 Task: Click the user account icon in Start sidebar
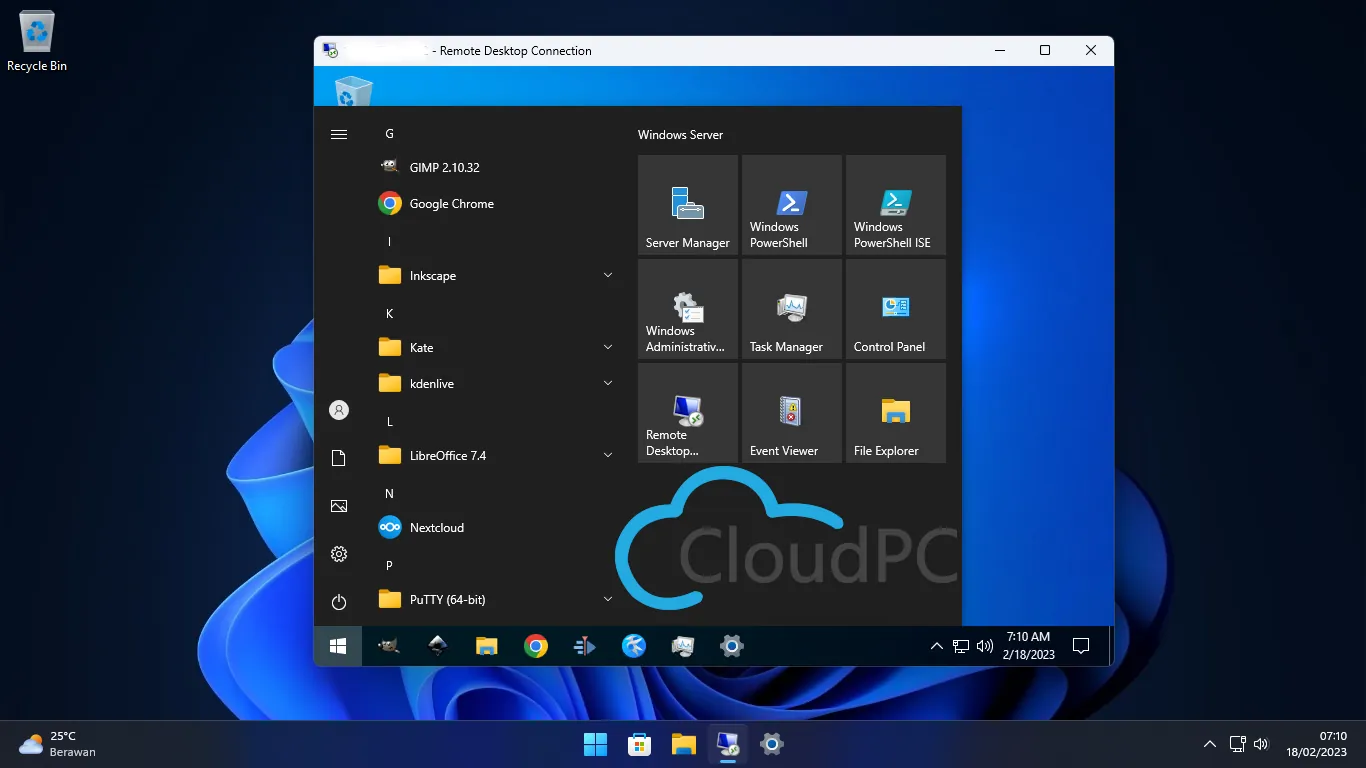339,410
